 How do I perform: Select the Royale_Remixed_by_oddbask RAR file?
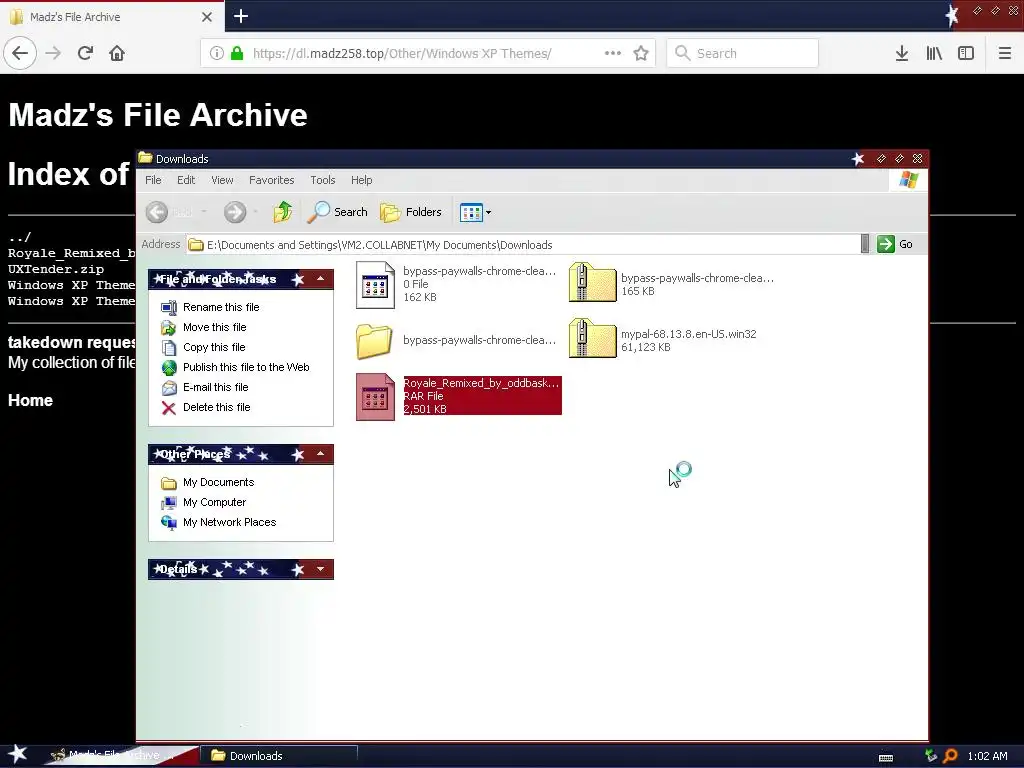click(458, 396)
